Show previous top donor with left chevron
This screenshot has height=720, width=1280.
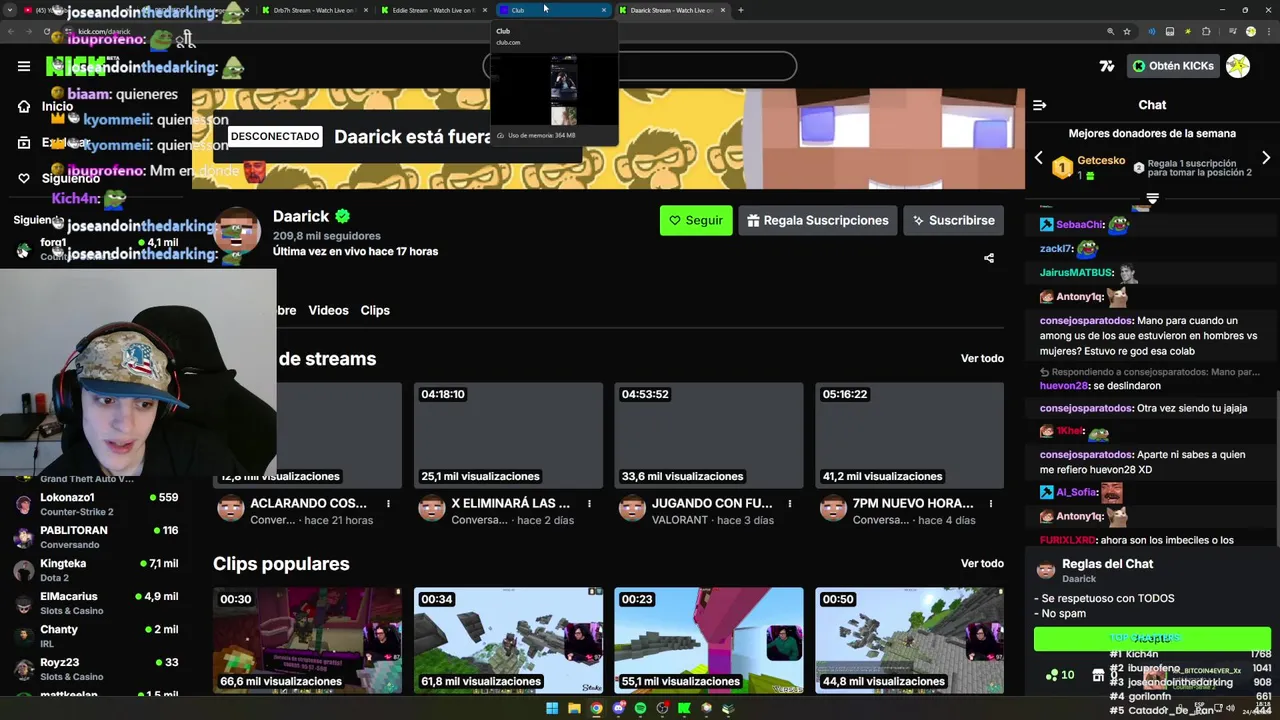point(1038,158)
